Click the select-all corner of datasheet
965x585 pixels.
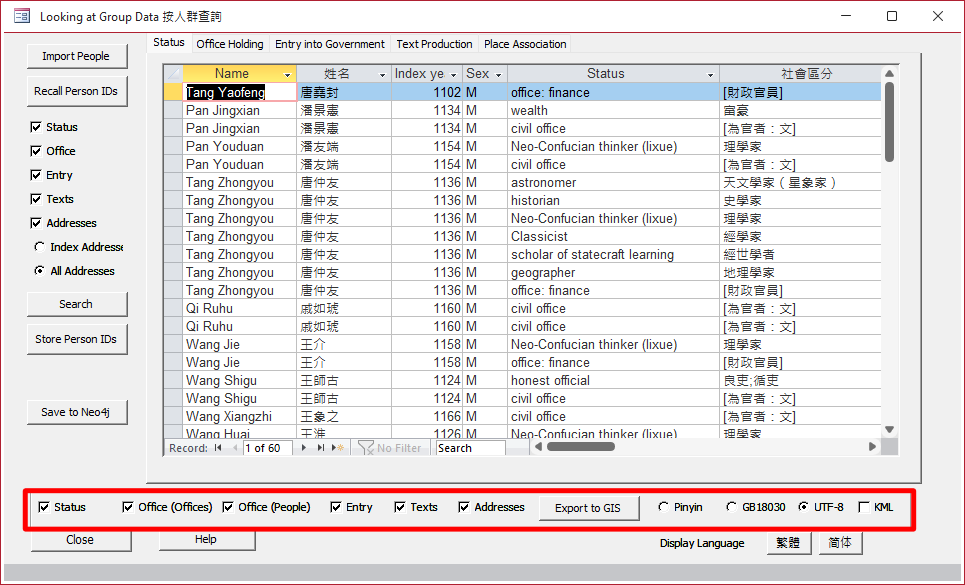coord(173,74)
